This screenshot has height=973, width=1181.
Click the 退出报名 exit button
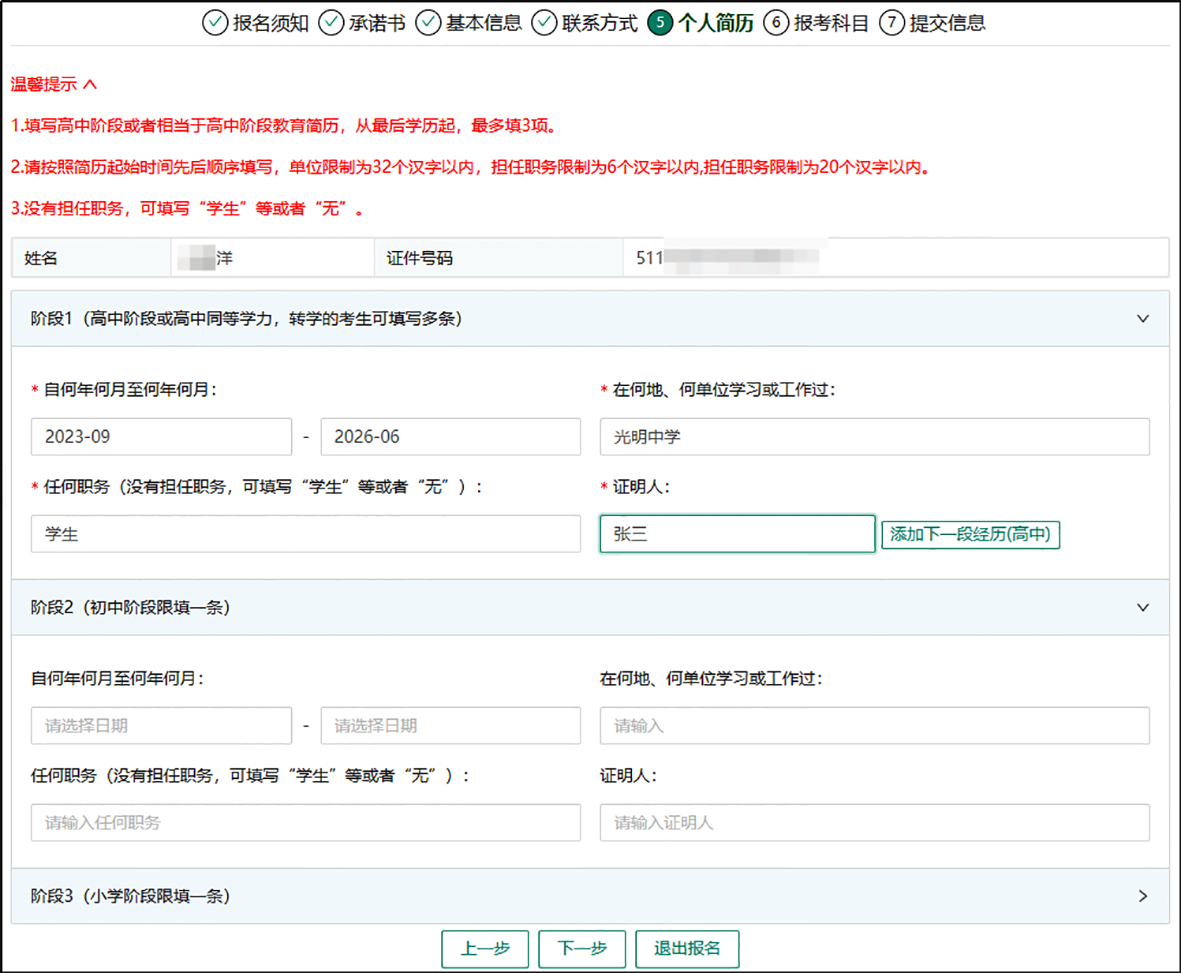click(687, 949)
